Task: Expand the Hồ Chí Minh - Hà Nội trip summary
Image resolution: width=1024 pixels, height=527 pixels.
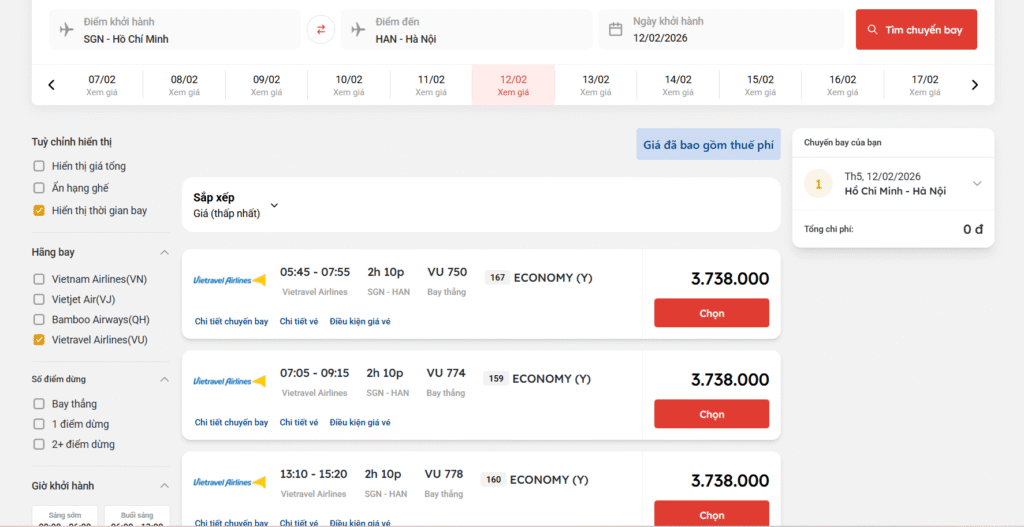Action: click(x=977, y=183)
